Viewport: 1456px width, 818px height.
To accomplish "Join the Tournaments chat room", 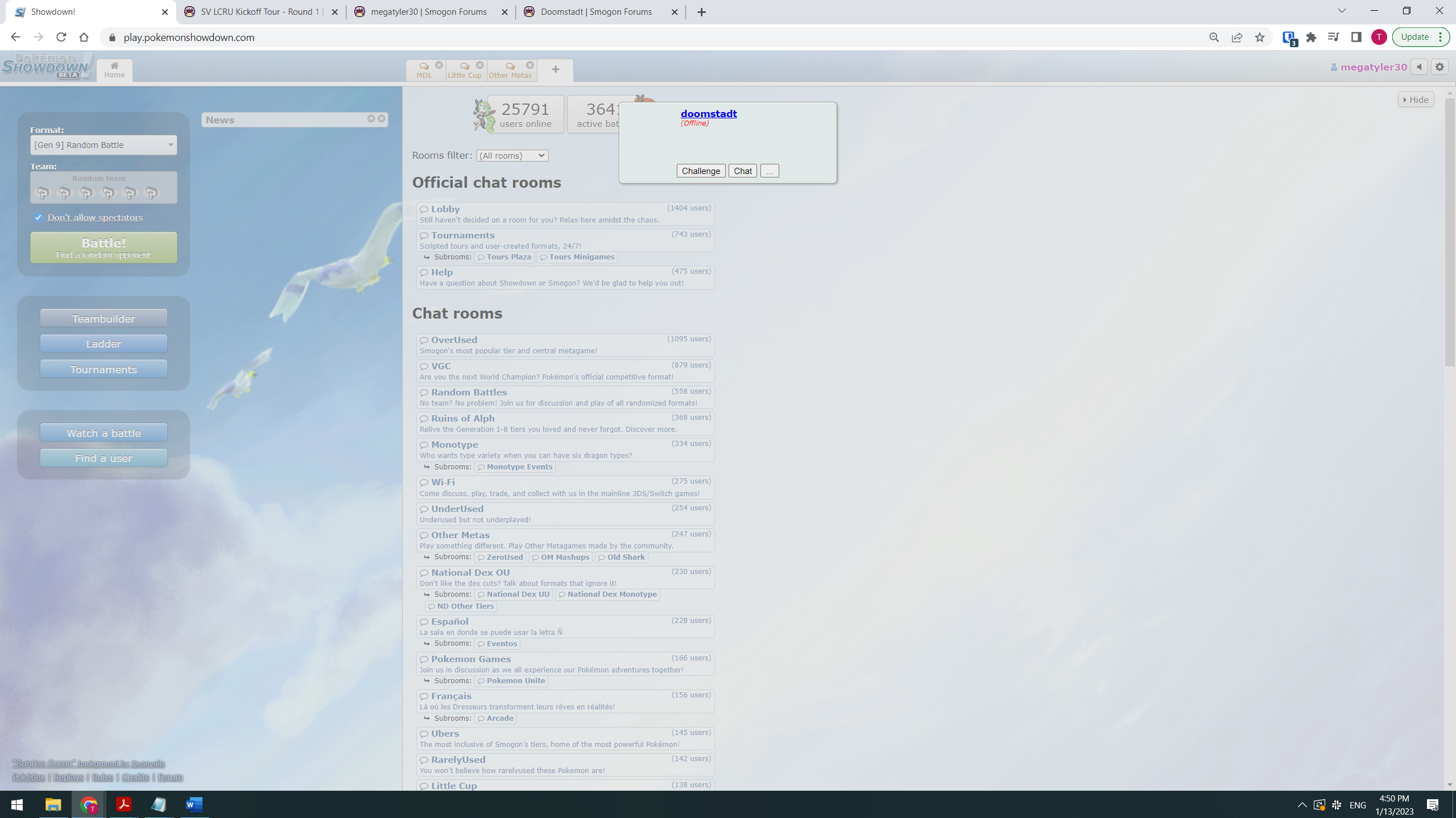I will coord(565,240).
